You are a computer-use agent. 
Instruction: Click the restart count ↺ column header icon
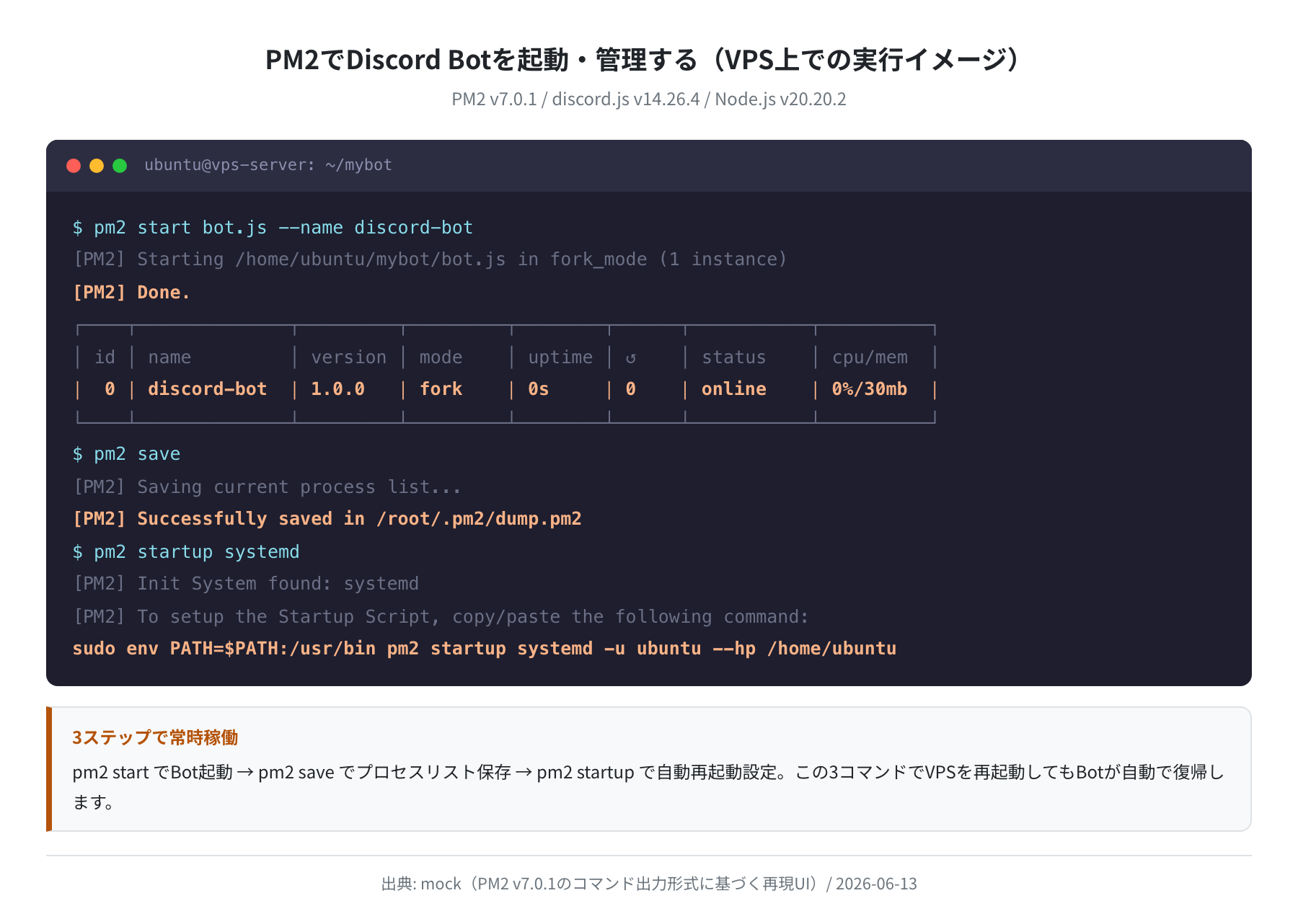tap(631, 357)
